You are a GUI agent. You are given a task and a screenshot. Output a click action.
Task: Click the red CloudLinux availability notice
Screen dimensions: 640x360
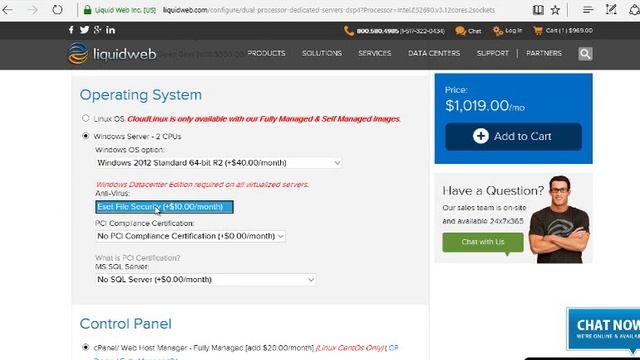pos(264,119)
